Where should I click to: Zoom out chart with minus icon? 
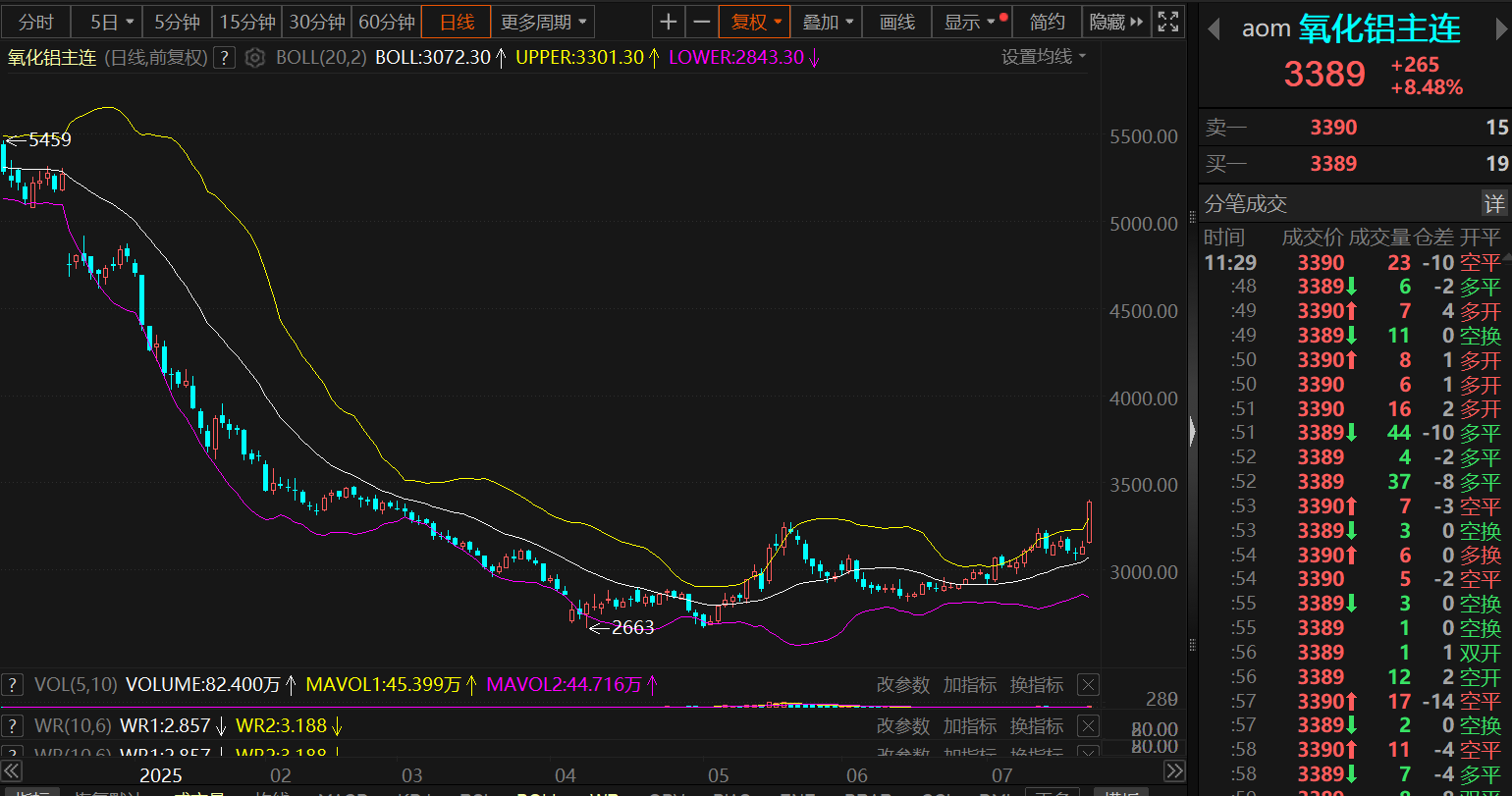pos(701,22)
